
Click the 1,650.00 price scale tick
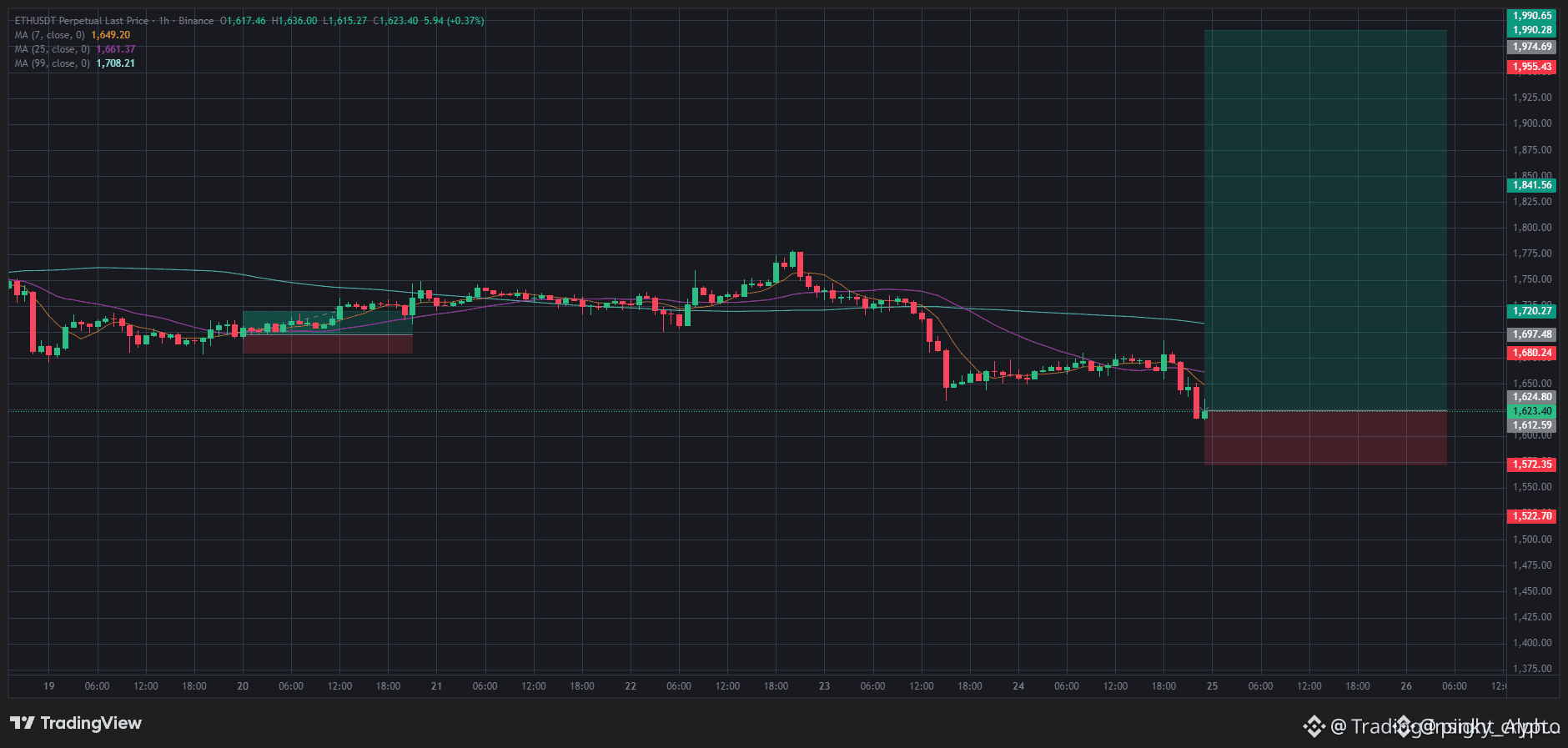click(x=1532, y=384)
